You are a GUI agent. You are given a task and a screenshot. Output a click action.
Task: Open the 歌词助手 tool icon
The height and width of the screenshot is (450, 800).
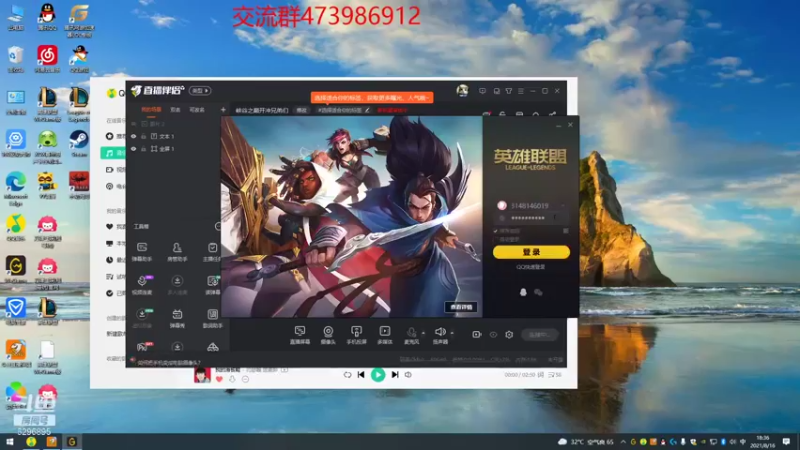[x=212, y=314]
